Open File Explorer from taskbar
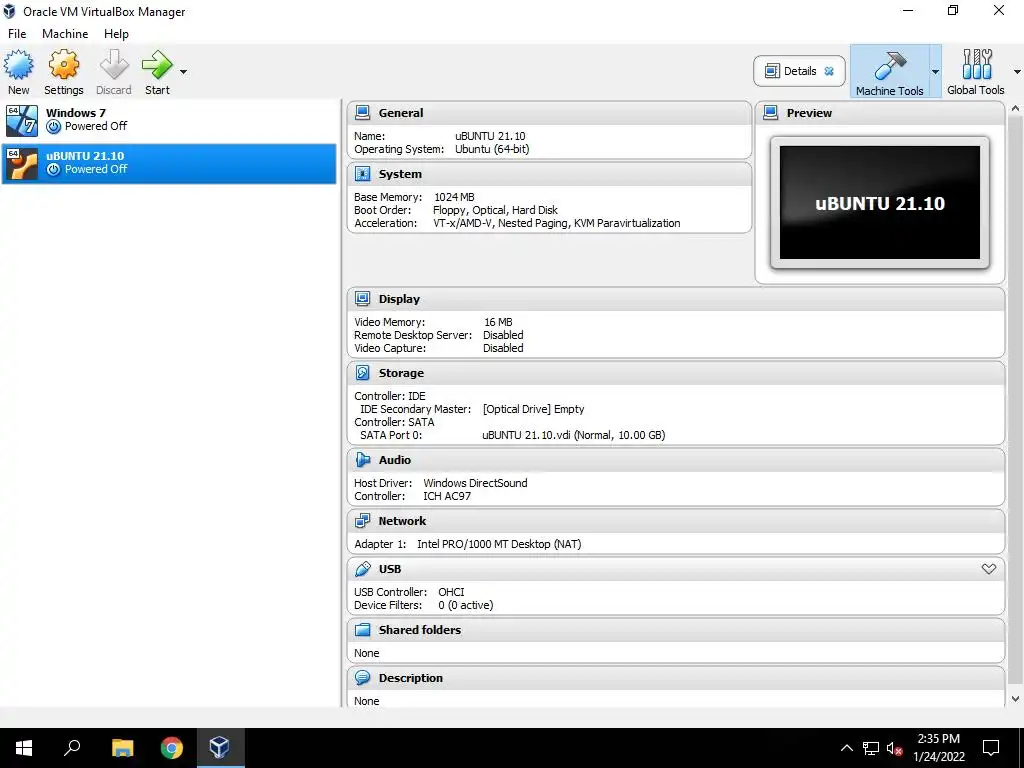 [122, 748]
